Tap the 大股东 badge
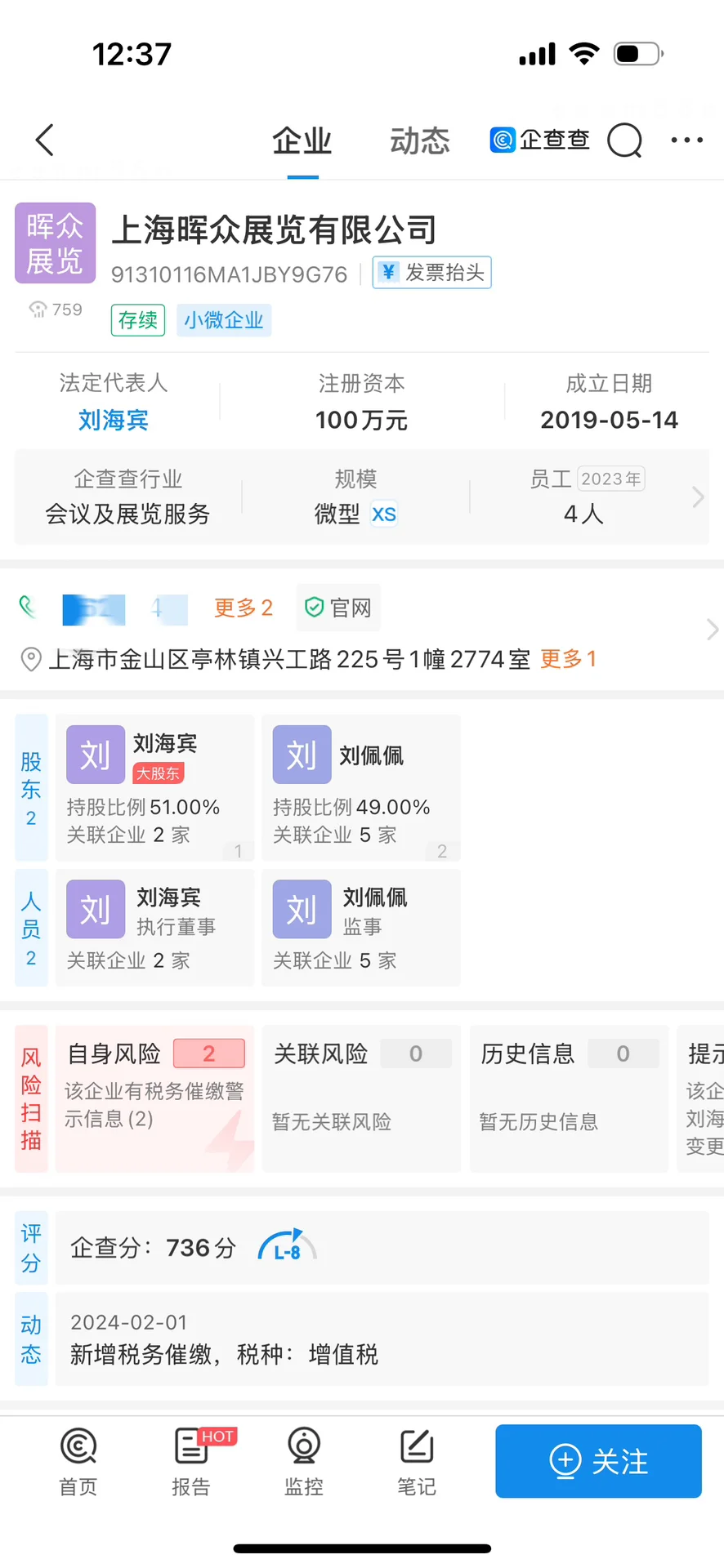The width and height of the screenshot is (724, 1568). (159, 773)
